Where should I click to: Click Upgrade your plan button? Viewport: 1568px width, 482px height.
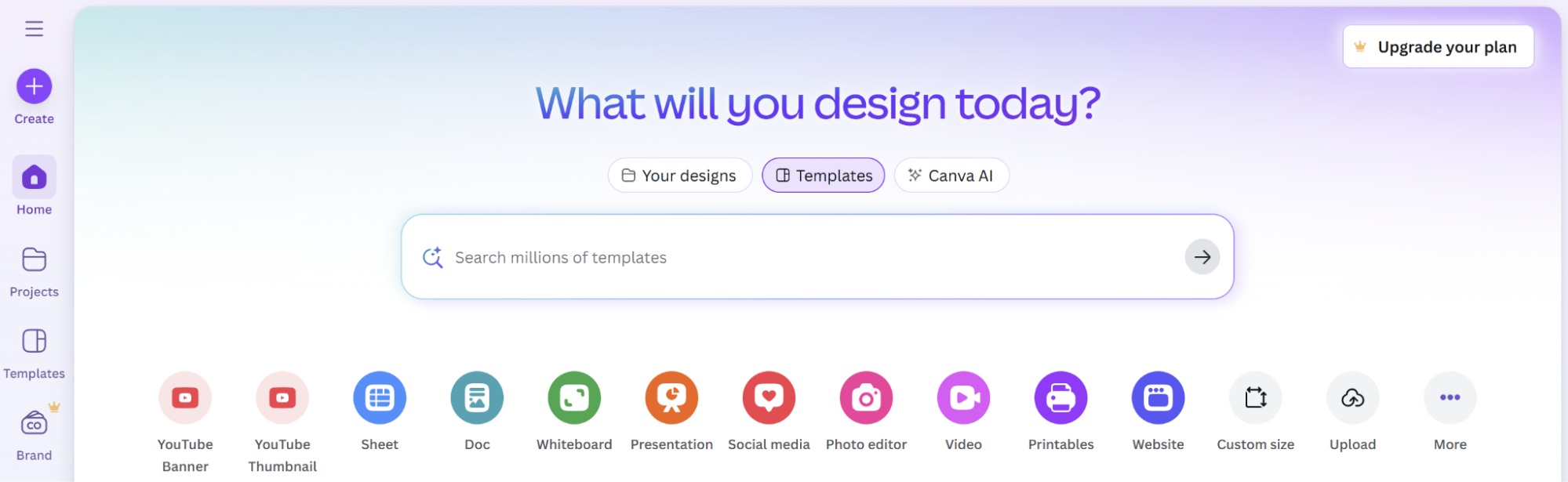tap(1438, 47)
